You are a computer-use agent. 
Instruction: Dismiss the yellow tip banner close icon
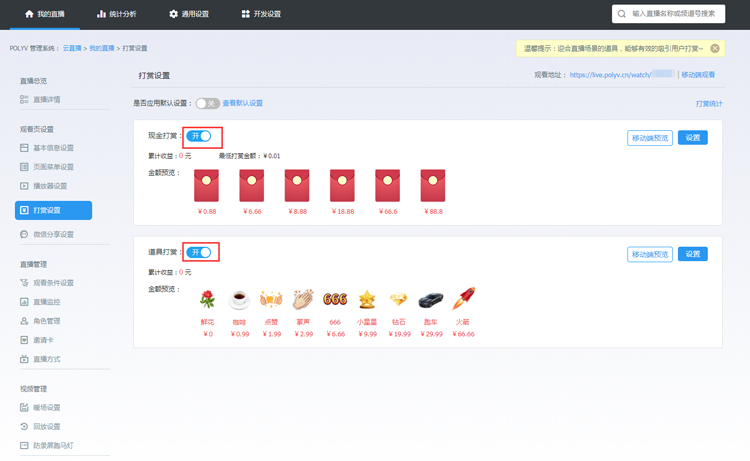tap(715, 48)
